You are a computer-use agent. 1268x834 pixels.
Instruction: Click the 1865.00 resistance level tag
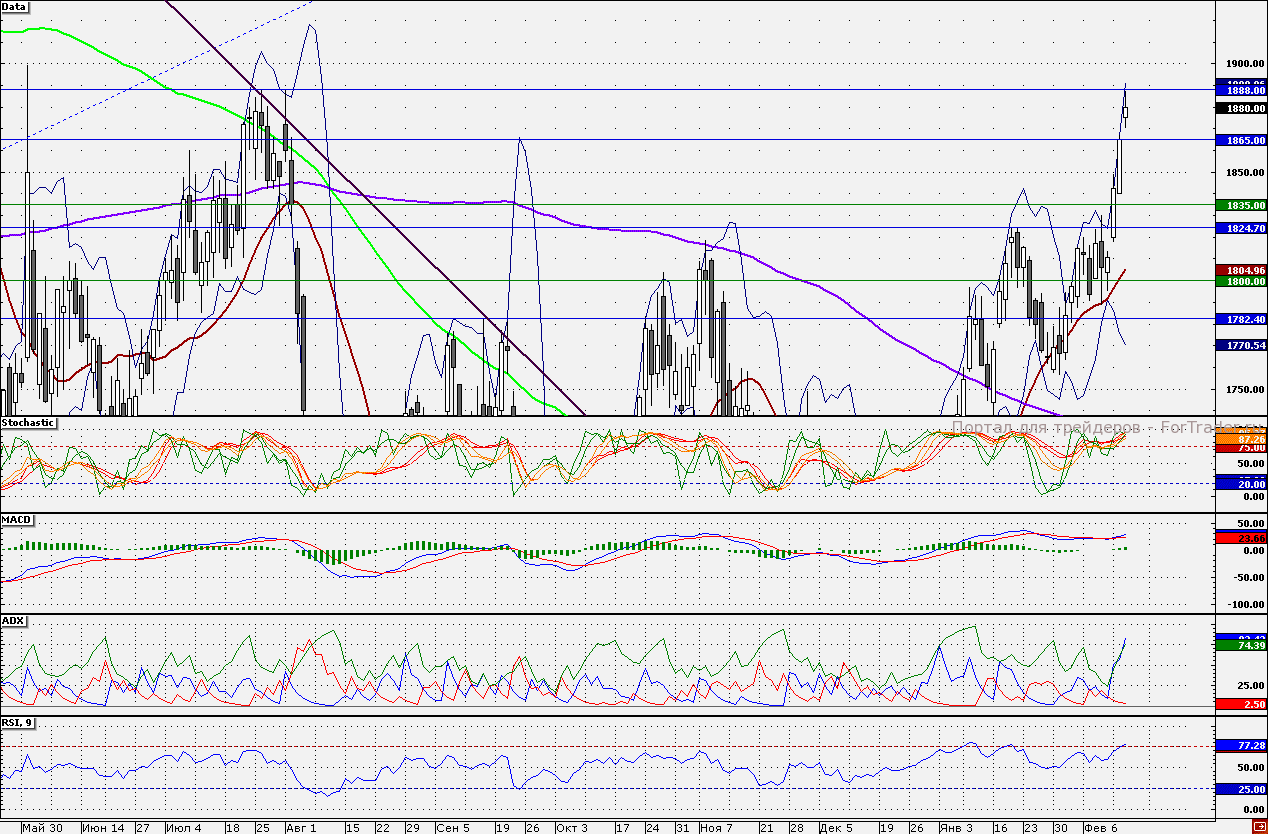[1240, 141]
